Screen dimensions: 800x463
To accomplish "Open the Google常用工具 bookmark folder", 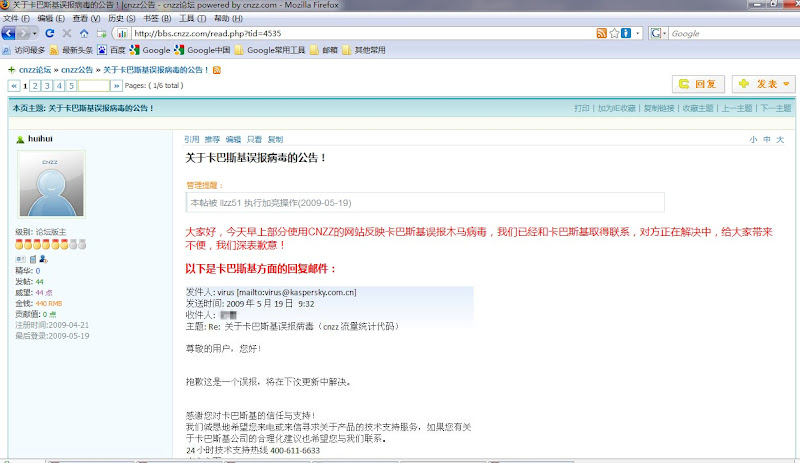I will point(269,50).
